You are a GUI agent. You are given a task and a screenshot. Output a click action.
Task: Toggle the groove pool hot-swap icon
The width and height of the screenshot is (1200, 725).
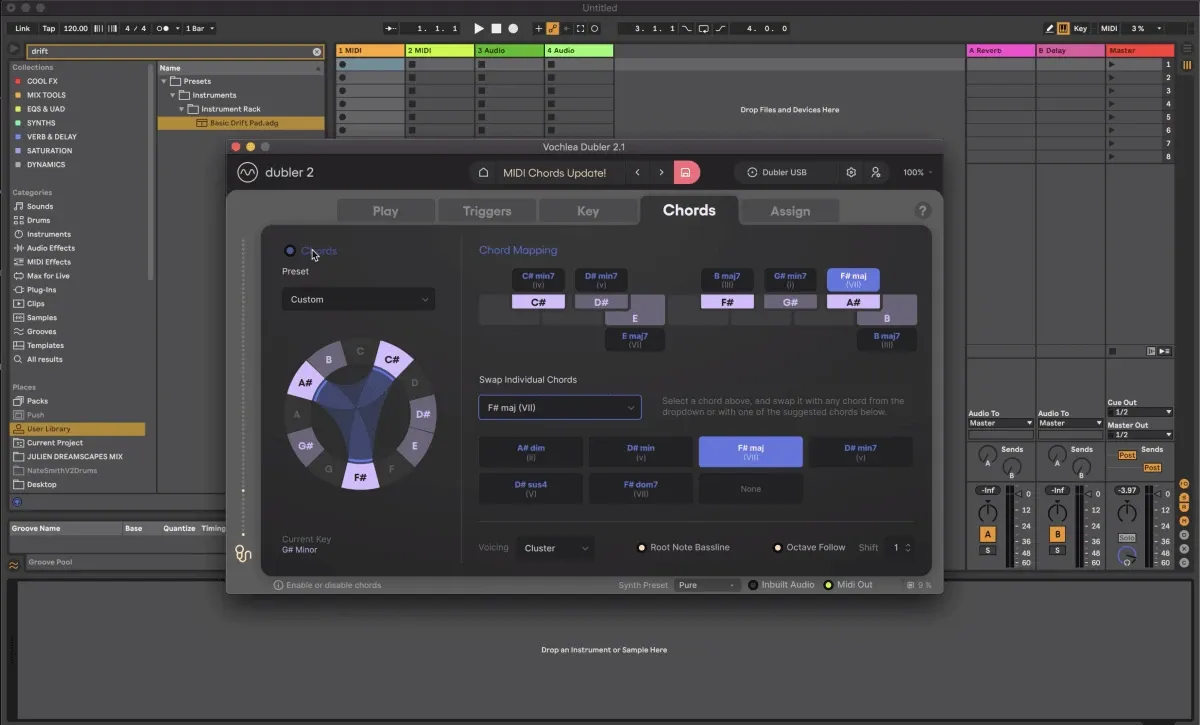tap(14, 565)
